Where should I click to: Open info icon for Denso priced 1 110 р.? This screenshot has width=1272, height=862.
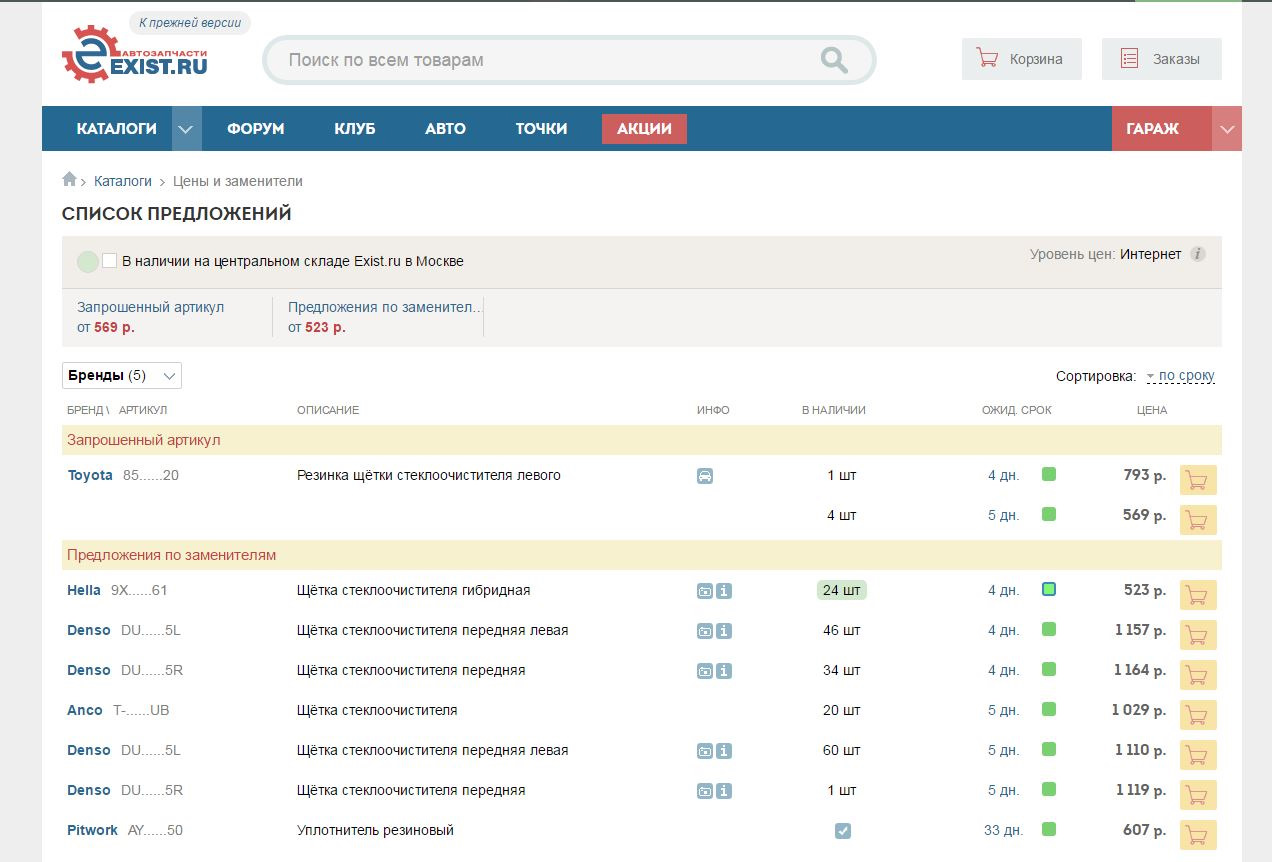[724, 751]
